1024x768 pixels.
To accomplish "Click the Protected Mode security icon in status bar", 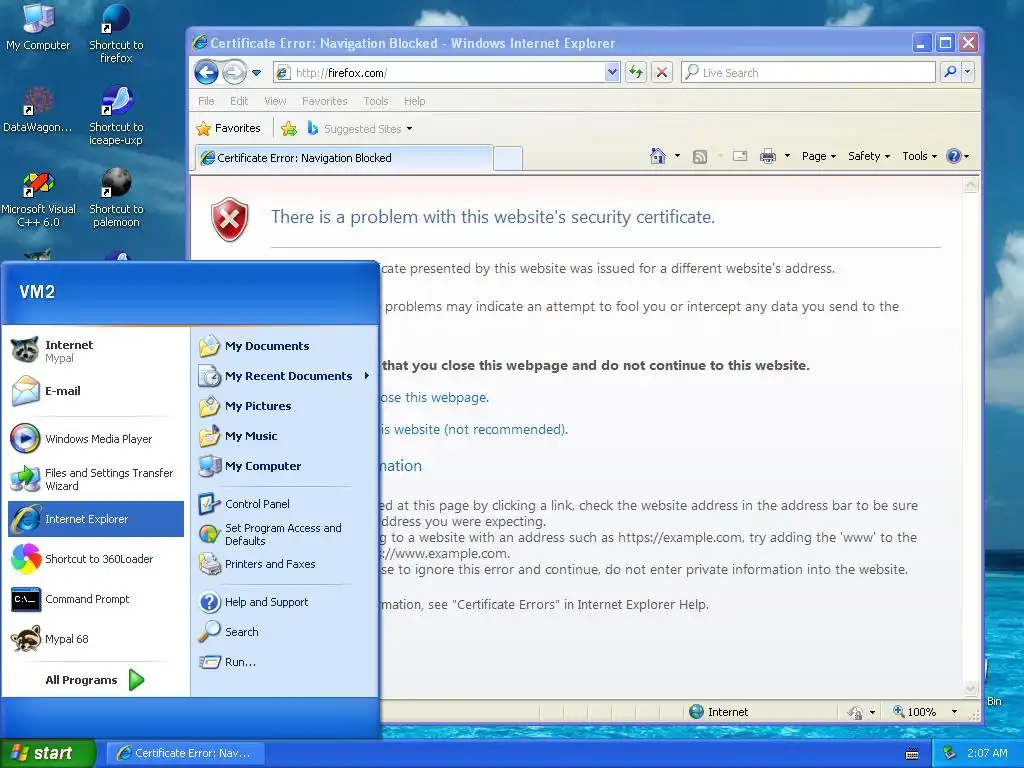I will click(x=855, y=712).
